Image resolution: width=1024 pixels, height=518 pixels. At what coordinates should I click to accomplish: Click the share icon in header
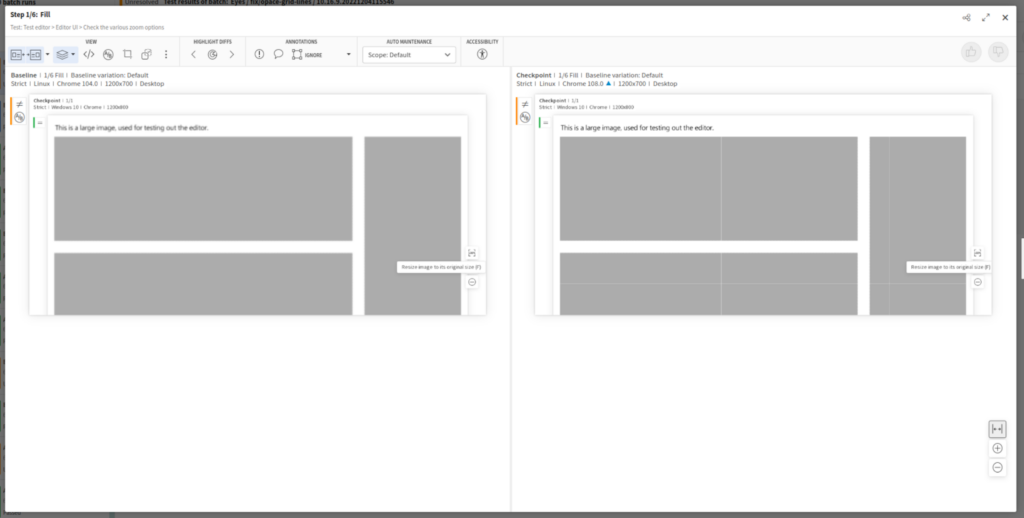tap(966, 17)
